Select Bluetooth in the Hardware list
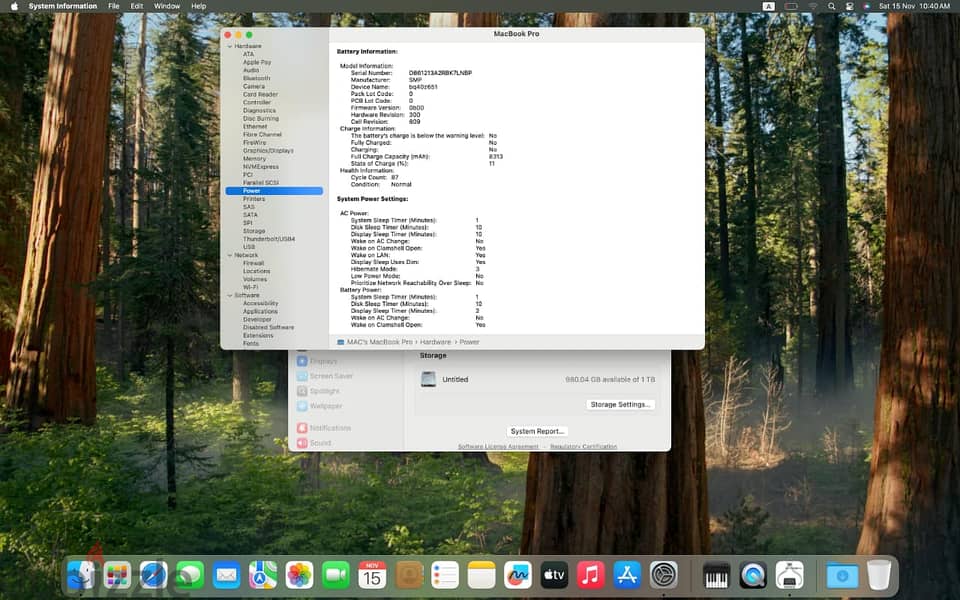 pyautogui.click(x=257, y=78)
